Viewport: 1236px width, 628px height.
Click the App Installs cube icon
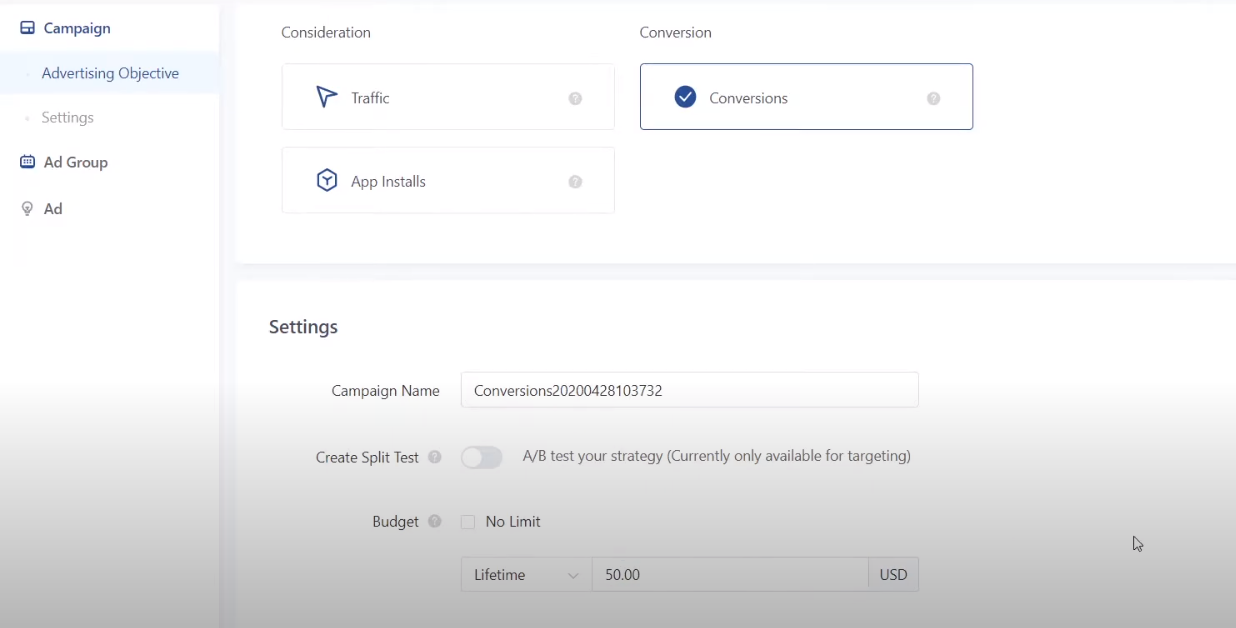[327, 181]
